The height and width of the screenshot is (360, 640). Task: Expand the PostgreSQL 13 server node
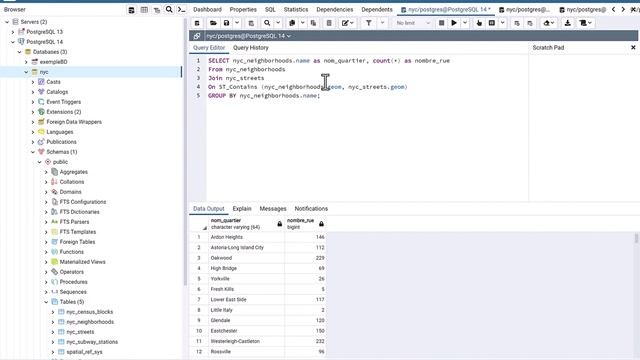[x=13, y=32]
